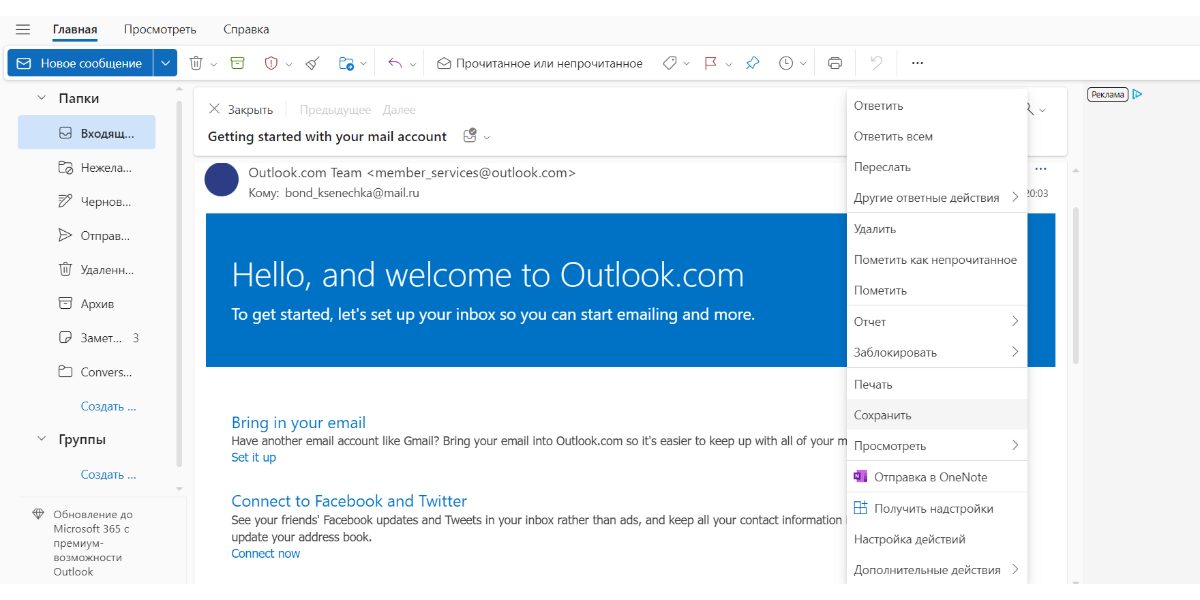1200x600 pixels.
Task: Open the dropdown arrow next to Delete
Action: point(214,63)
